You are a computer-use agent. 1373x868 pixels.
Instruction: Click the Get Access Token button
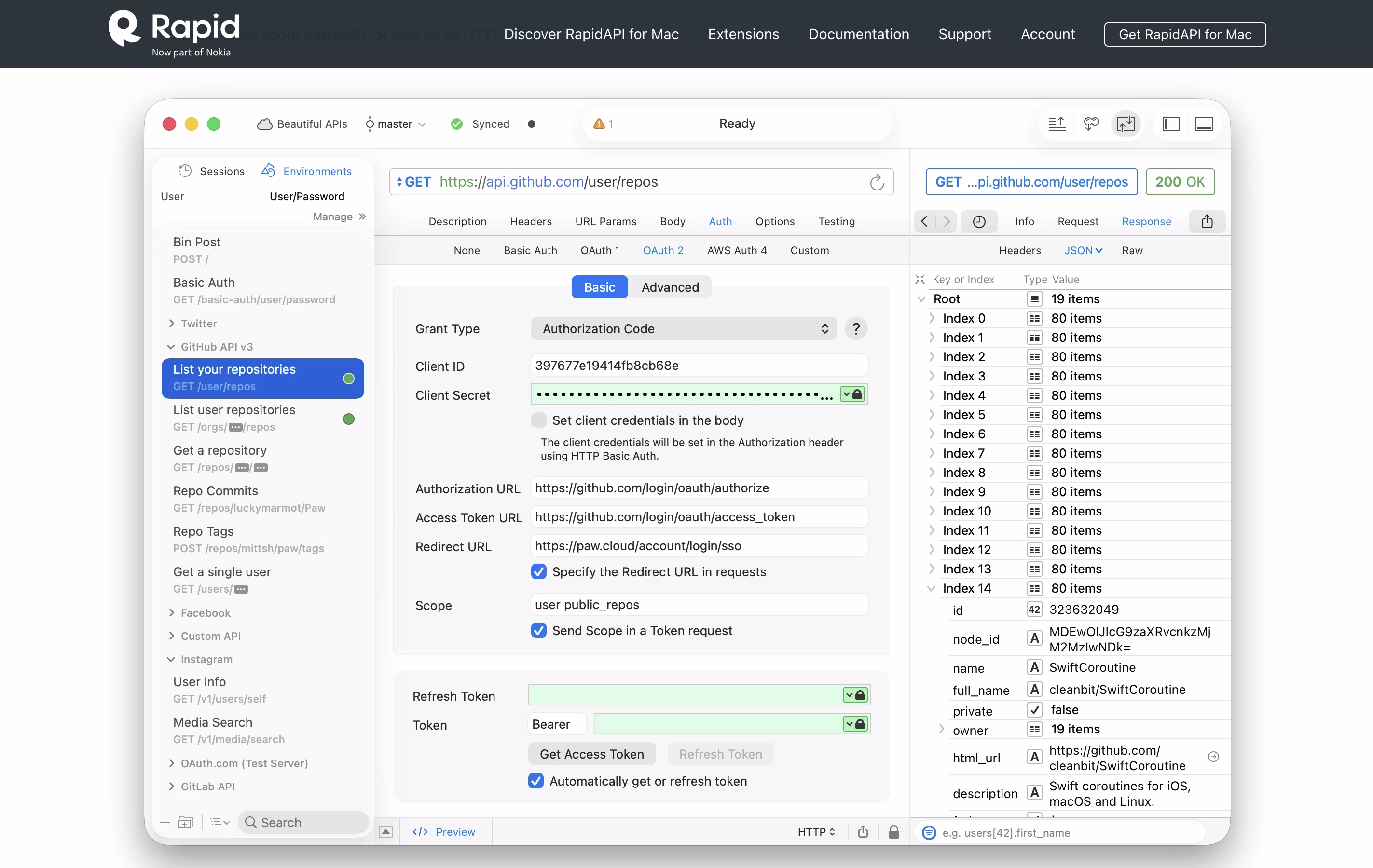(591, 754)
